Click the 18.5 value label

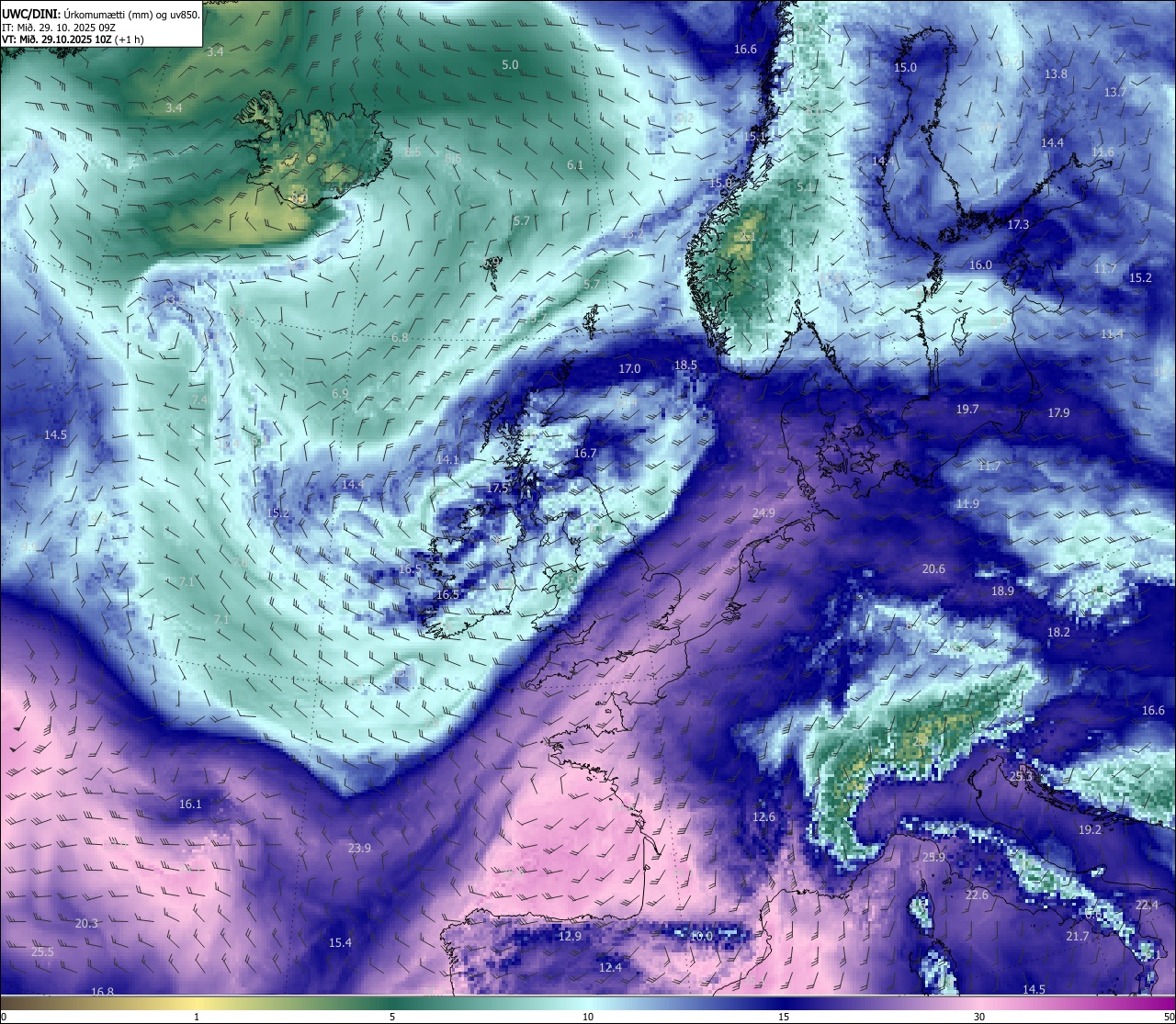[685, 366]
